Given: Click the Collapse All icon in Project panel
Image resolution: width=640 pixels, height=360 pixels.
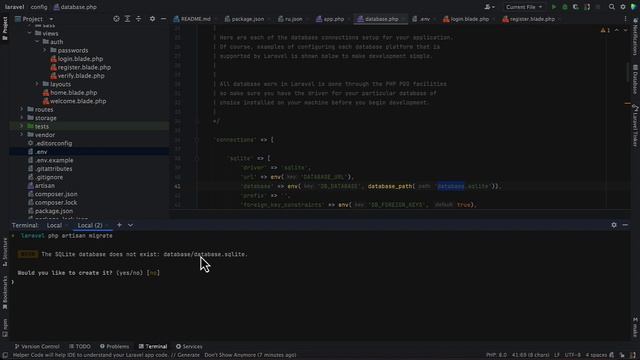Looking at the screenshot, I should tap(138, 19).
